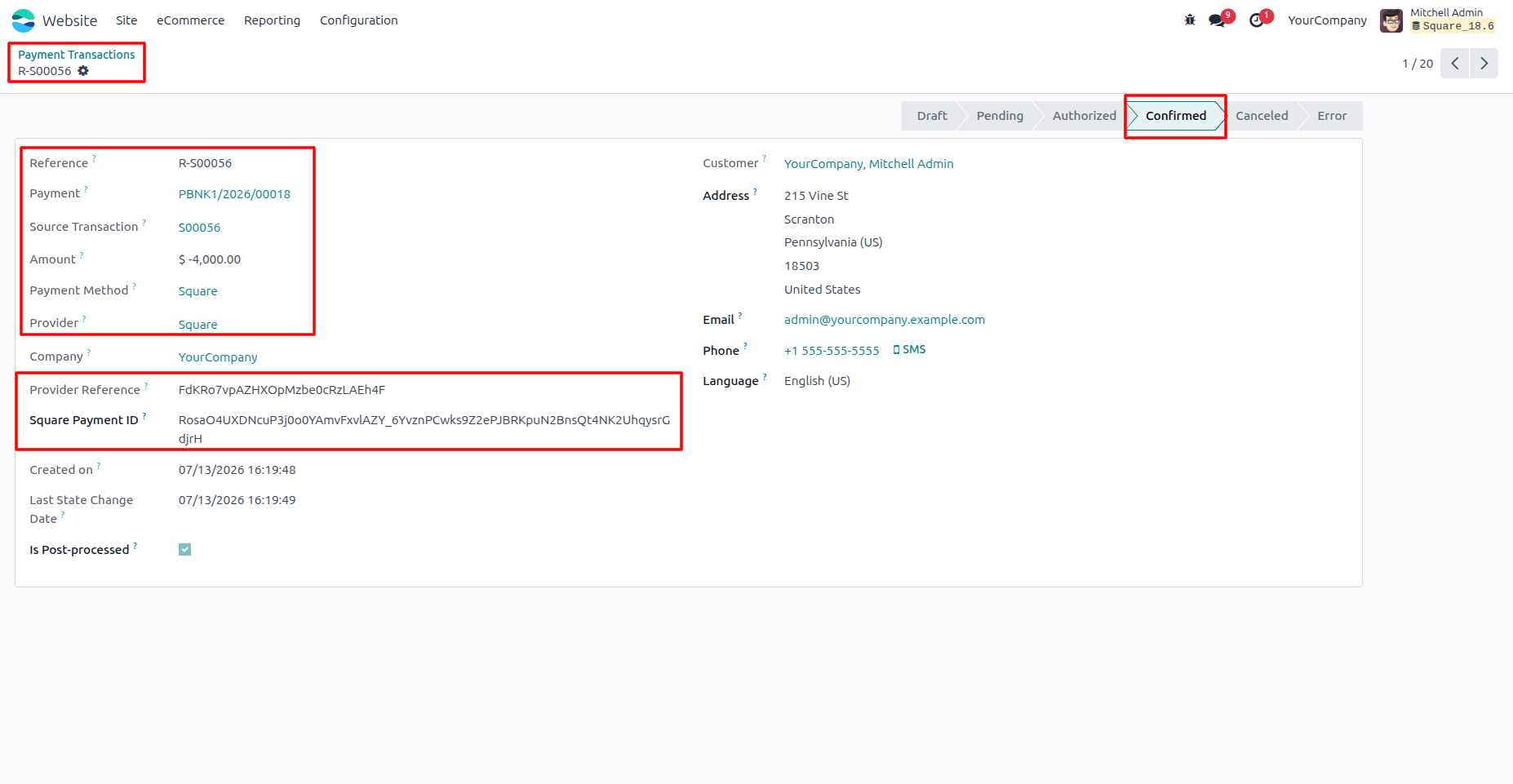Viewport: 1513px width, 784px height.
Task: Click help tooltip next to Reference
Action: click(94, 158)
